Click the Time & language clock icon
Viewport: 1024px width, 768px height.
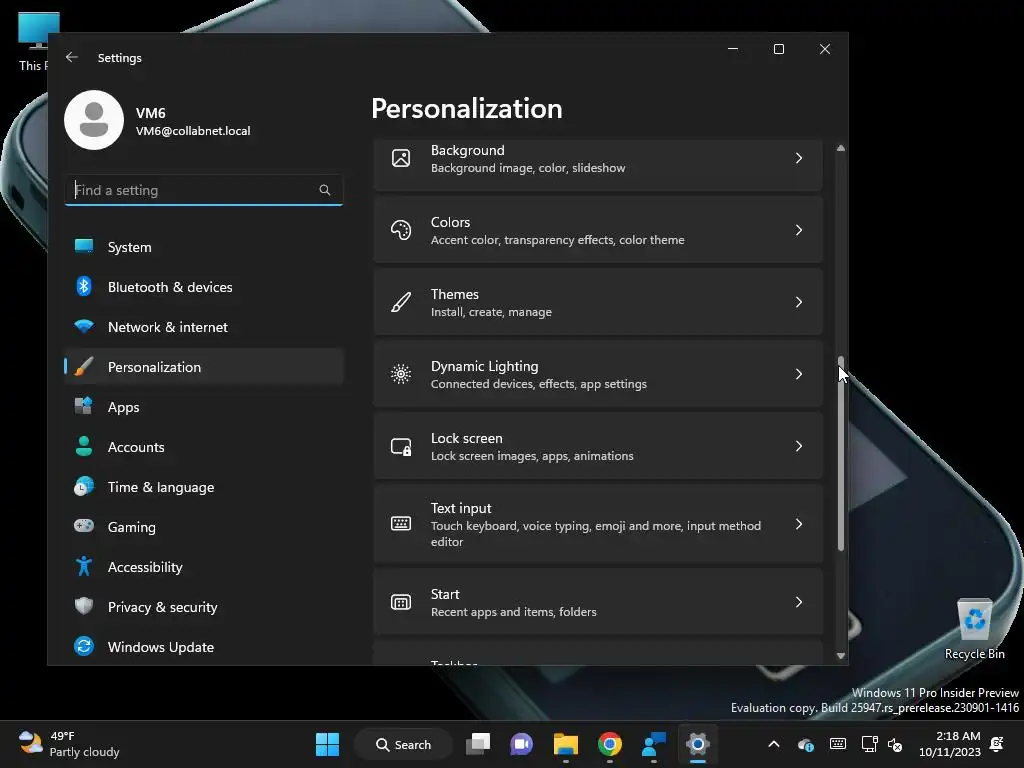(84, 487)
